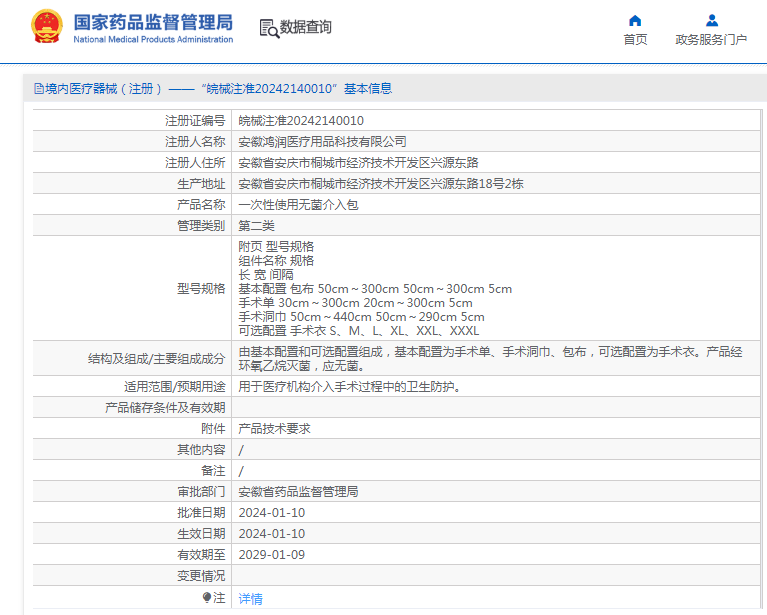Screen dimensions: 767x615
Task: Select management category 第二类
Action: click(256, 226)
